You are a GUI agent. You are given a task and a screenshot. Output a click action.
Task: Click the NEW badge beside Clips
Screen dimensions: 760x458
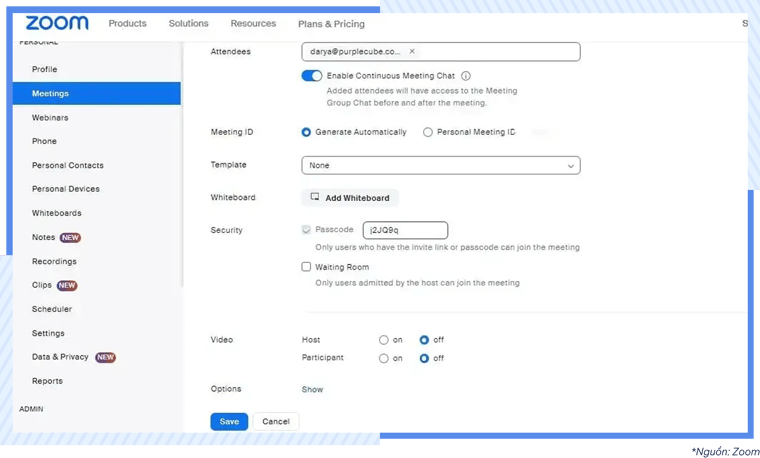pos(67,285)
